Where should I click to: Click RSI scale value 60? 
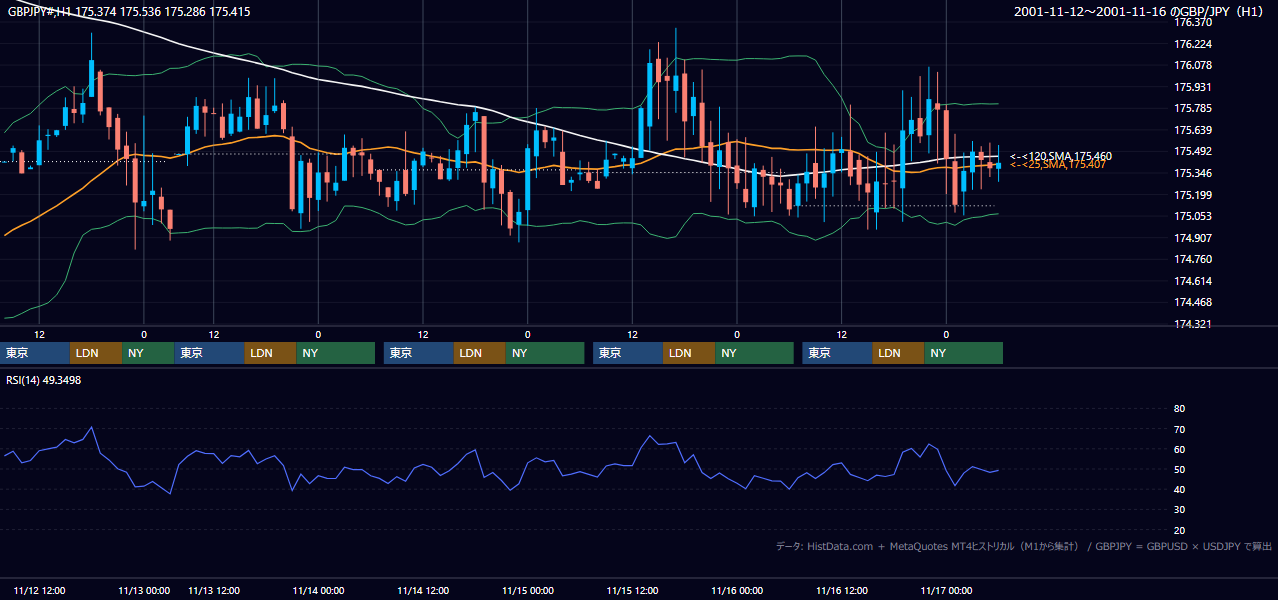pos(1179,449)
